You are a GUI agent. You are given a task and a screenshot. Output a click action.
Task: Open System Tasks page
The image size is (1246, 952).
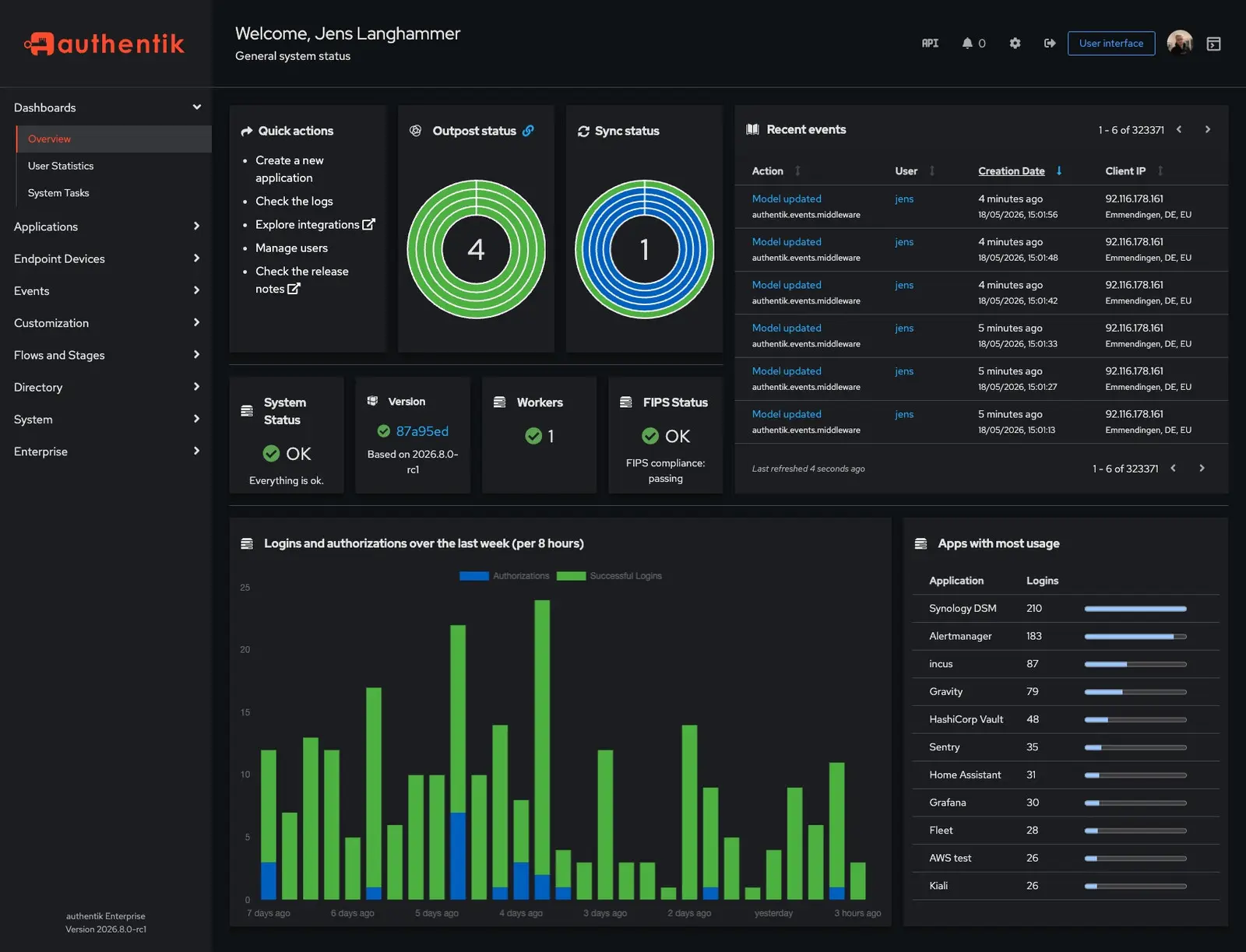click(x=114, y=193)
